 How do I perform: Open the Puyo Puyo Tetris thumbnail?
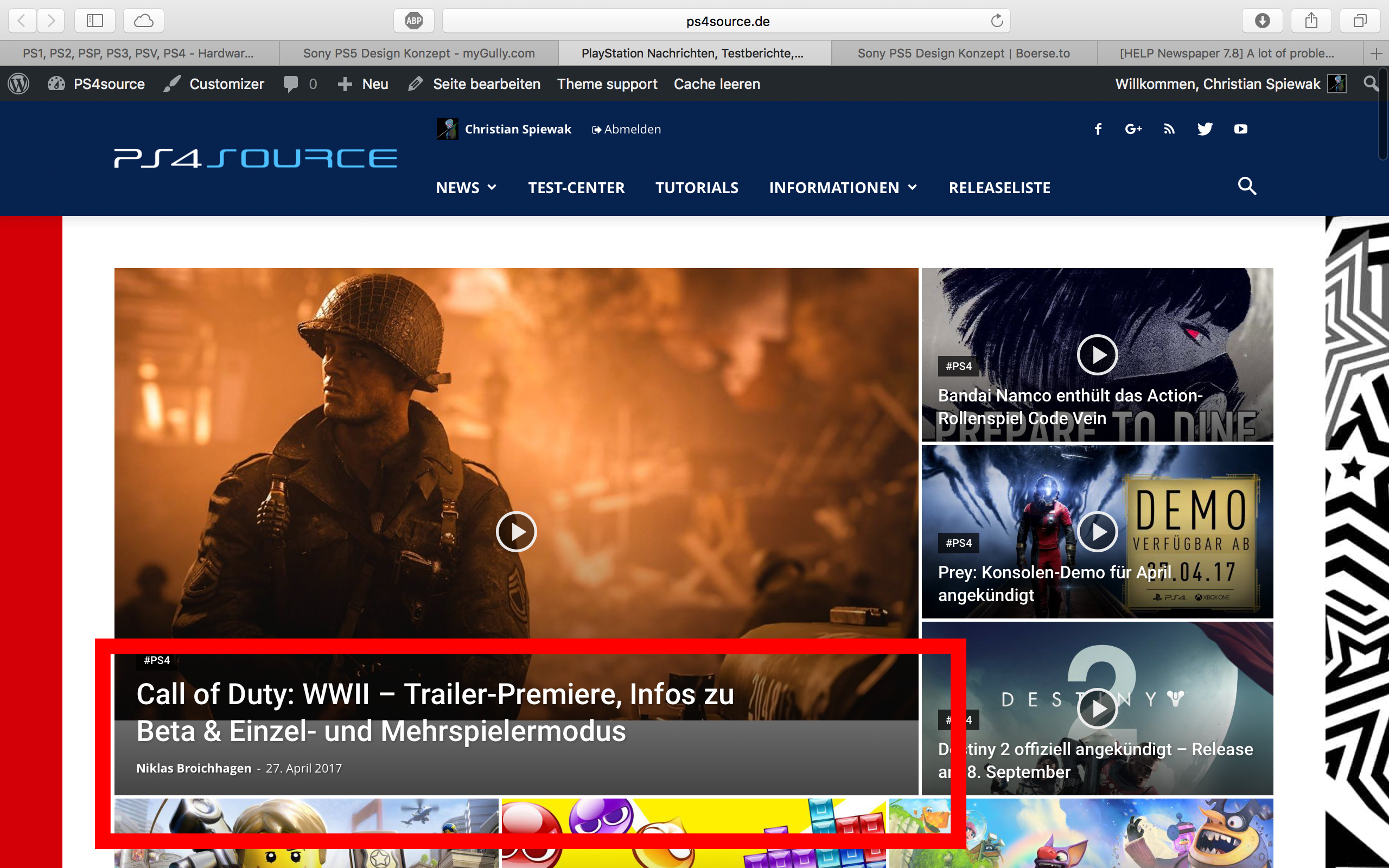693,833
